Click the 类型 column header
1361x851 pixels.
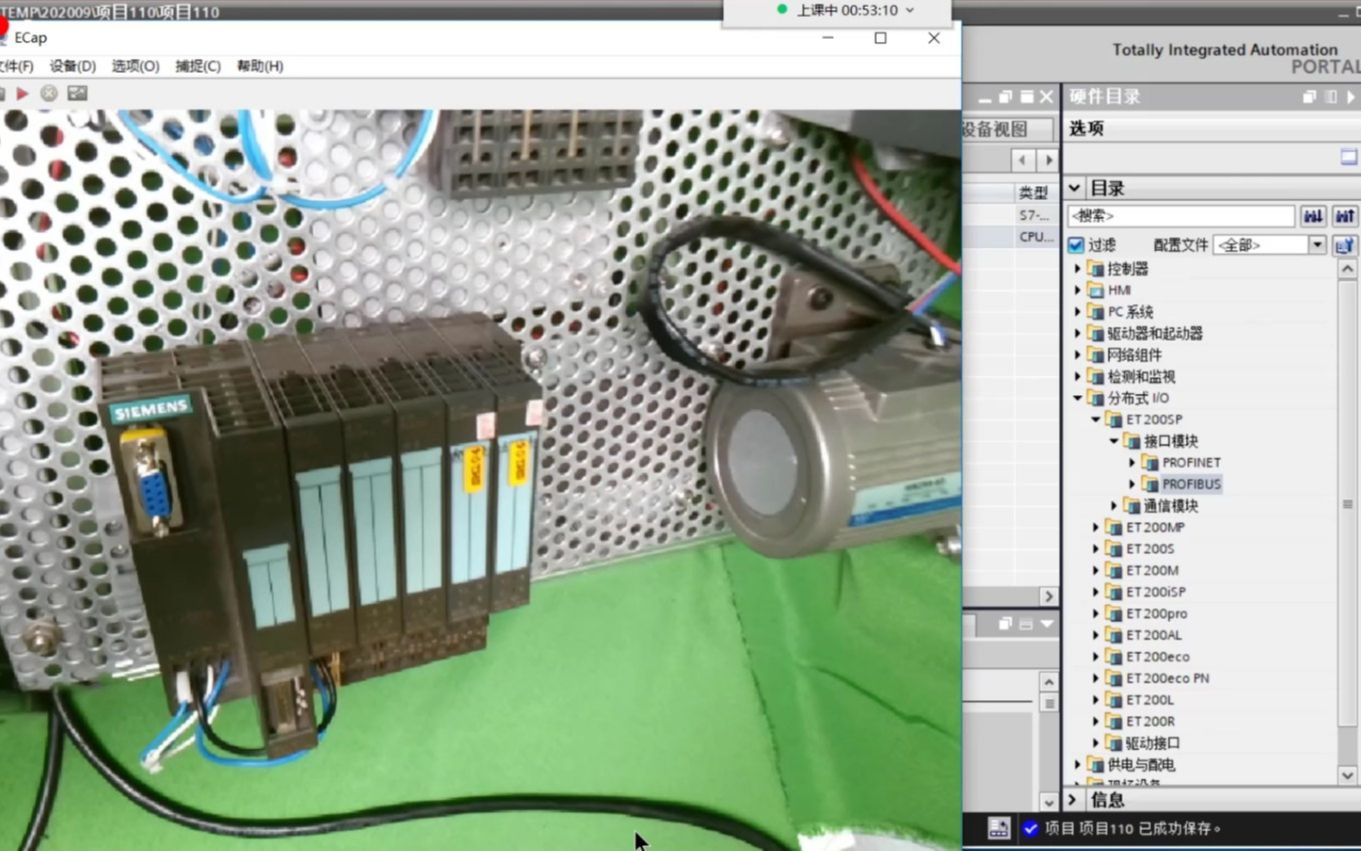tap(1036, 192)
